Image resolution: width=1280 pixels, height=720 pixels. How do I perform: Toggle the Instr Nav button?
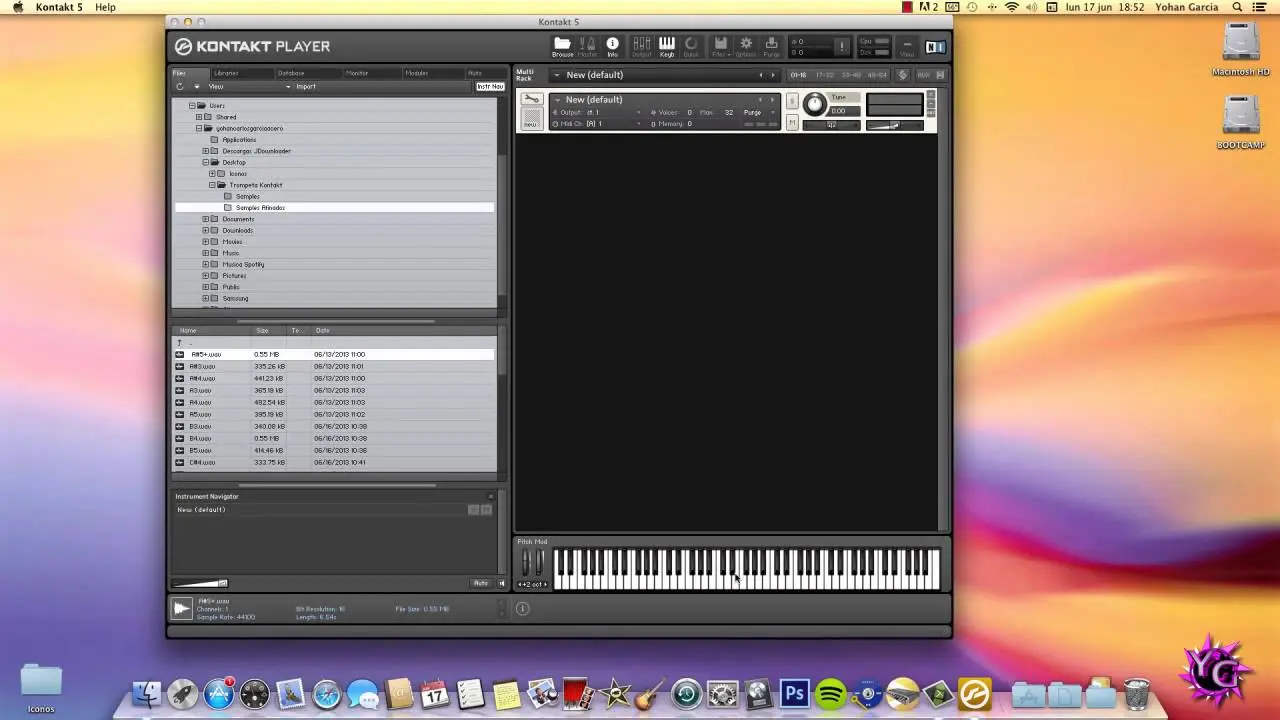[x=489, y=87]
